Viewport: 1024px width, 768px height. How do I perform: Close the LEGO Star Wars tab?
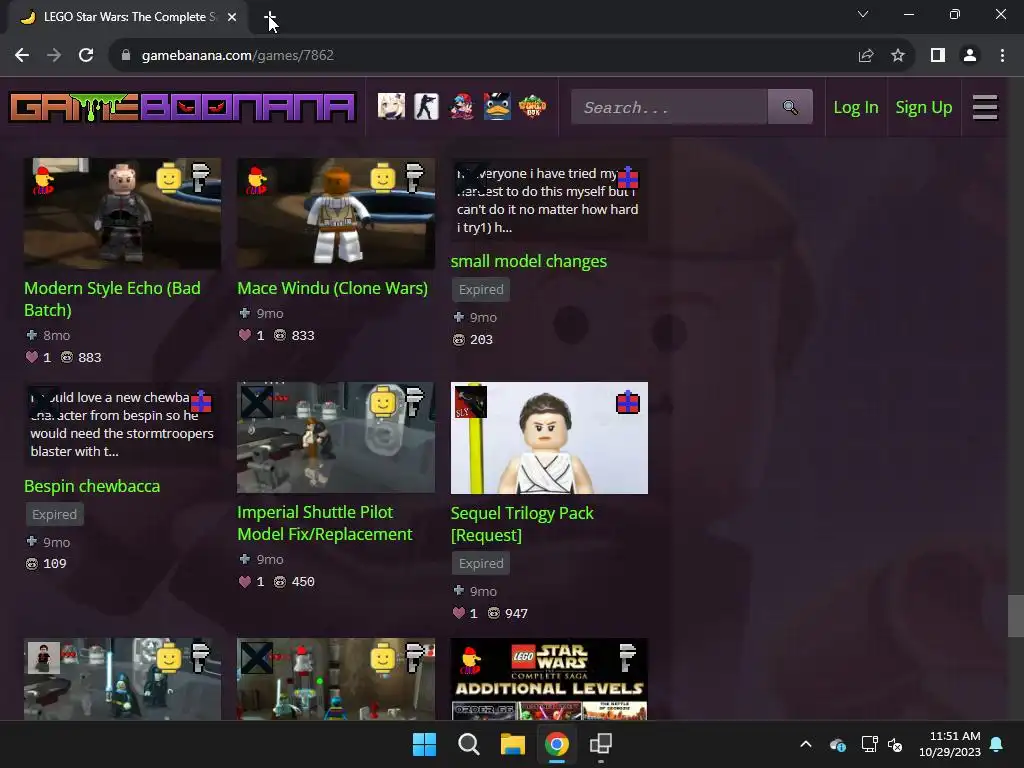232,17
